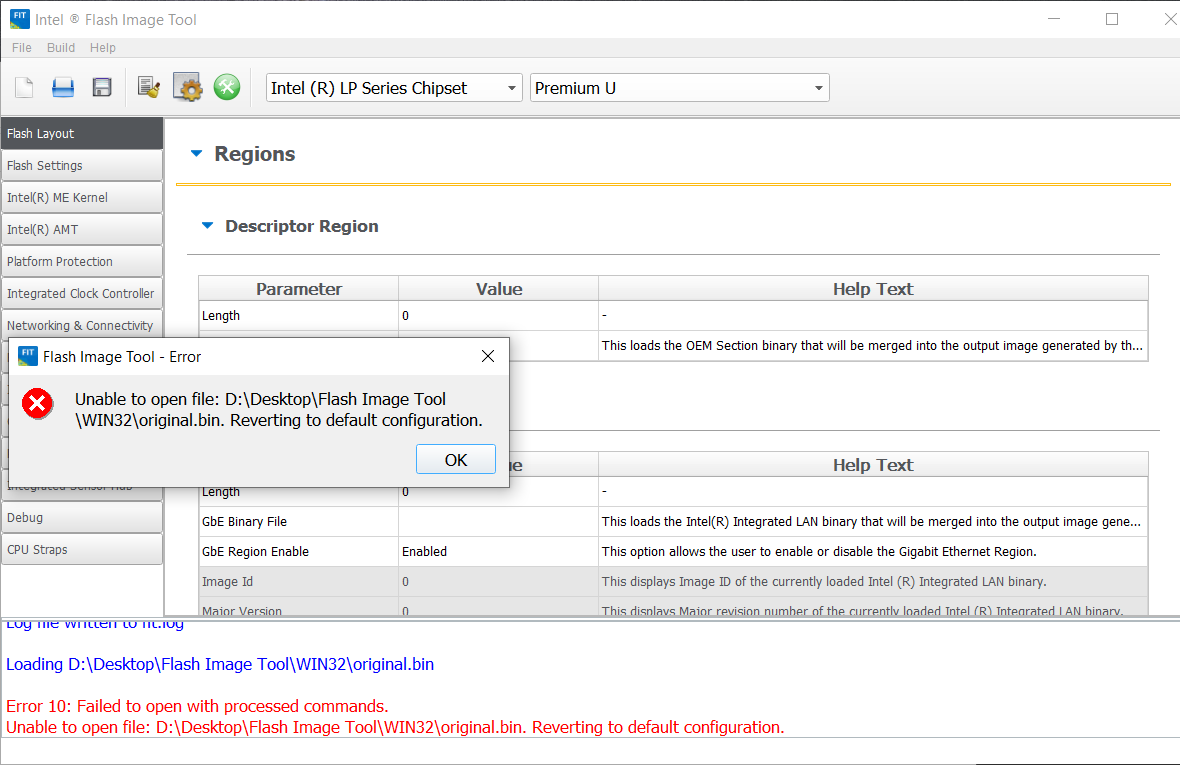Select the Flash Layout tab
The width and height of the screenshot is (1180, 765).
coord(81,133)
